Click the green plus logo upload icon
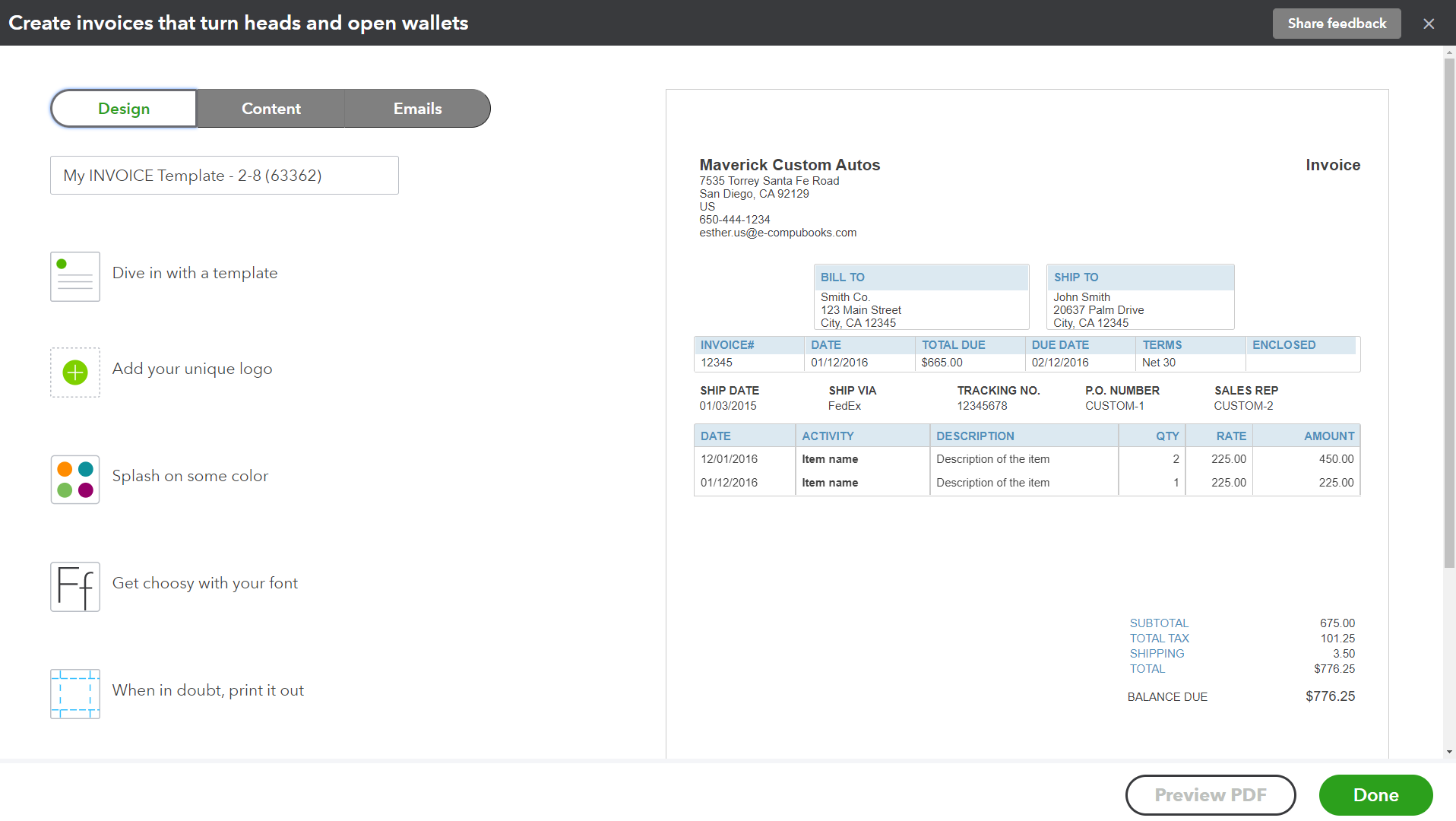1456x821 pixels. pos(74,372)
